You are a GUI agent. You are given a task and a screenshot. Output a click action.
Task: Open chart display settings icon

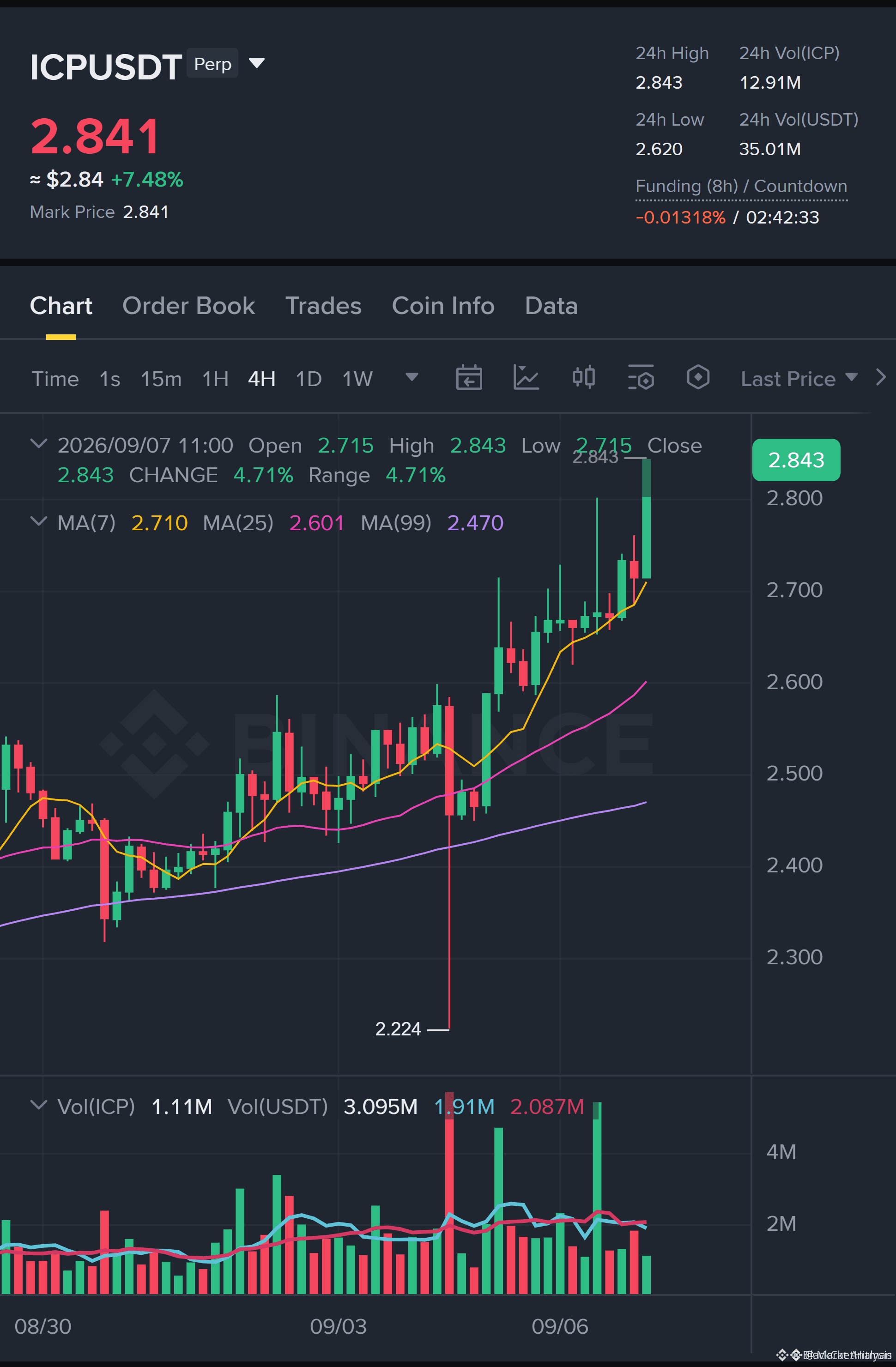coord(641,378)
